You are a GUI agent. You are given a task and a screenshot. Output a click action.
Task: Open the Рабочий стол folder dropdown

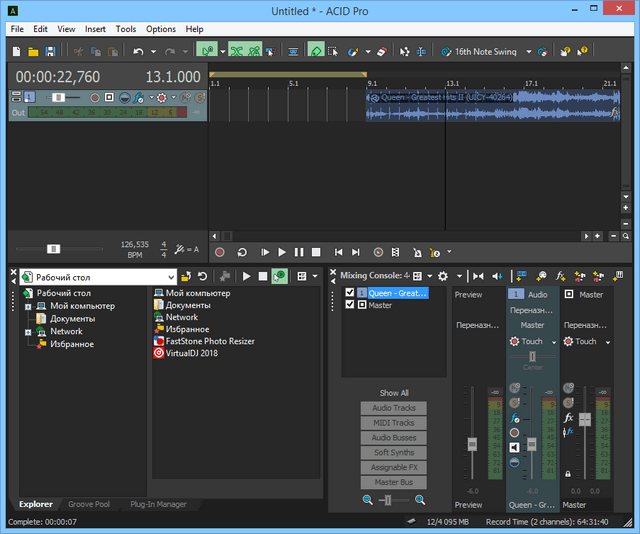click(170, 276)
